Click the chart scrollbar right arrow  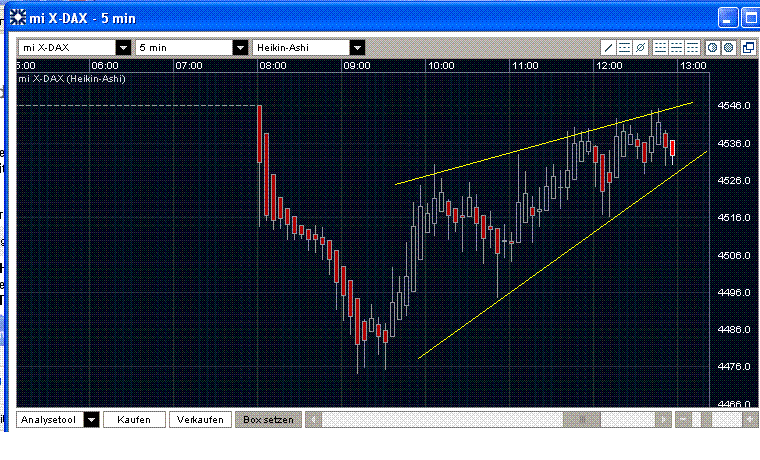click(x=663, y=419)
